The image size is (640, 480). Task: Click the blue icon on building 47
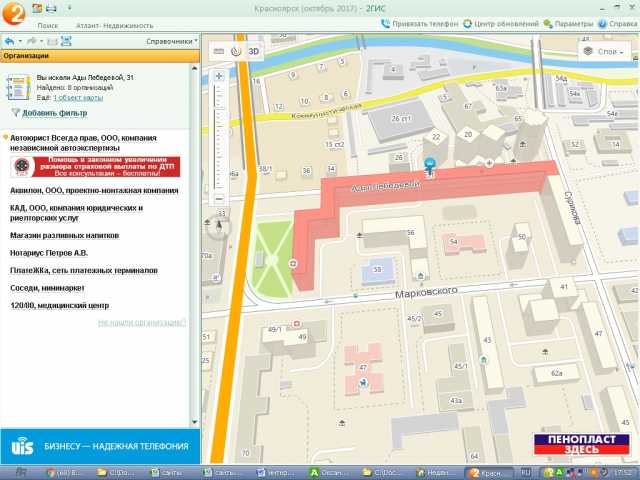pos(362,383)
